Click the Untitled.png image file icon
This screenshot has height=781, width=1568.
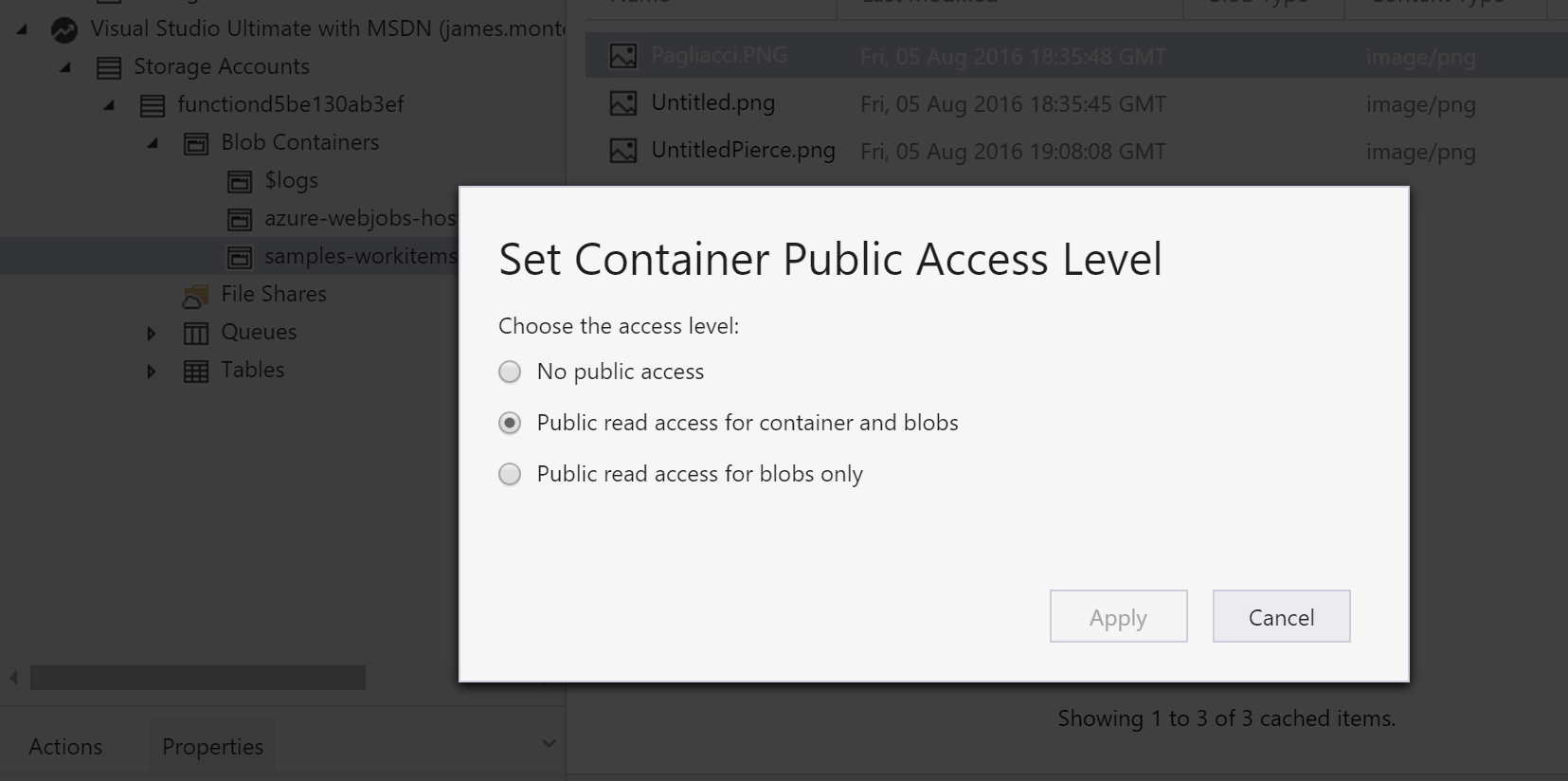point(623,103)
